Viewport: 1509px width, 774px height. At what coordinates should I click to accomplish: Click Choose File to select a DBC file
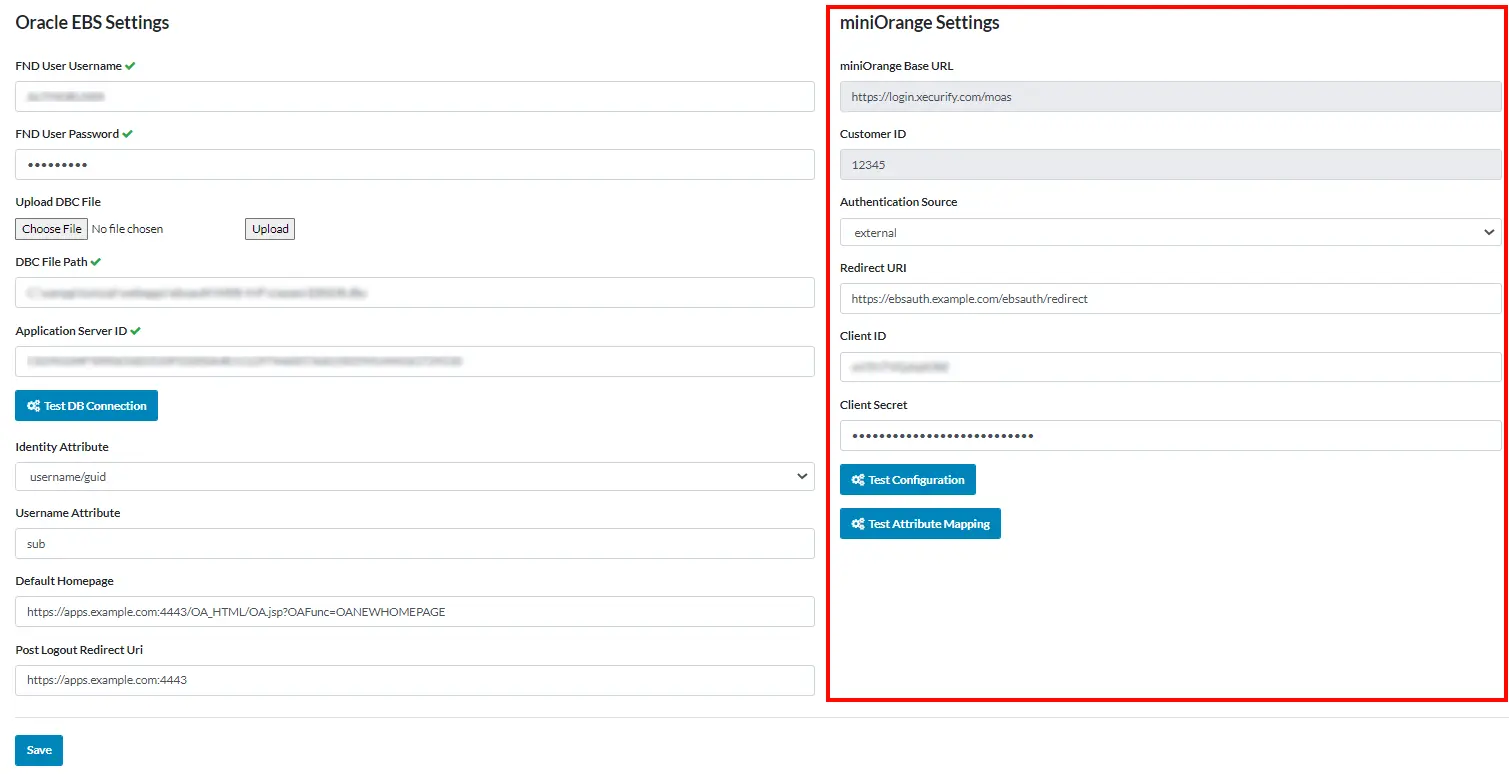pos(50,228)
